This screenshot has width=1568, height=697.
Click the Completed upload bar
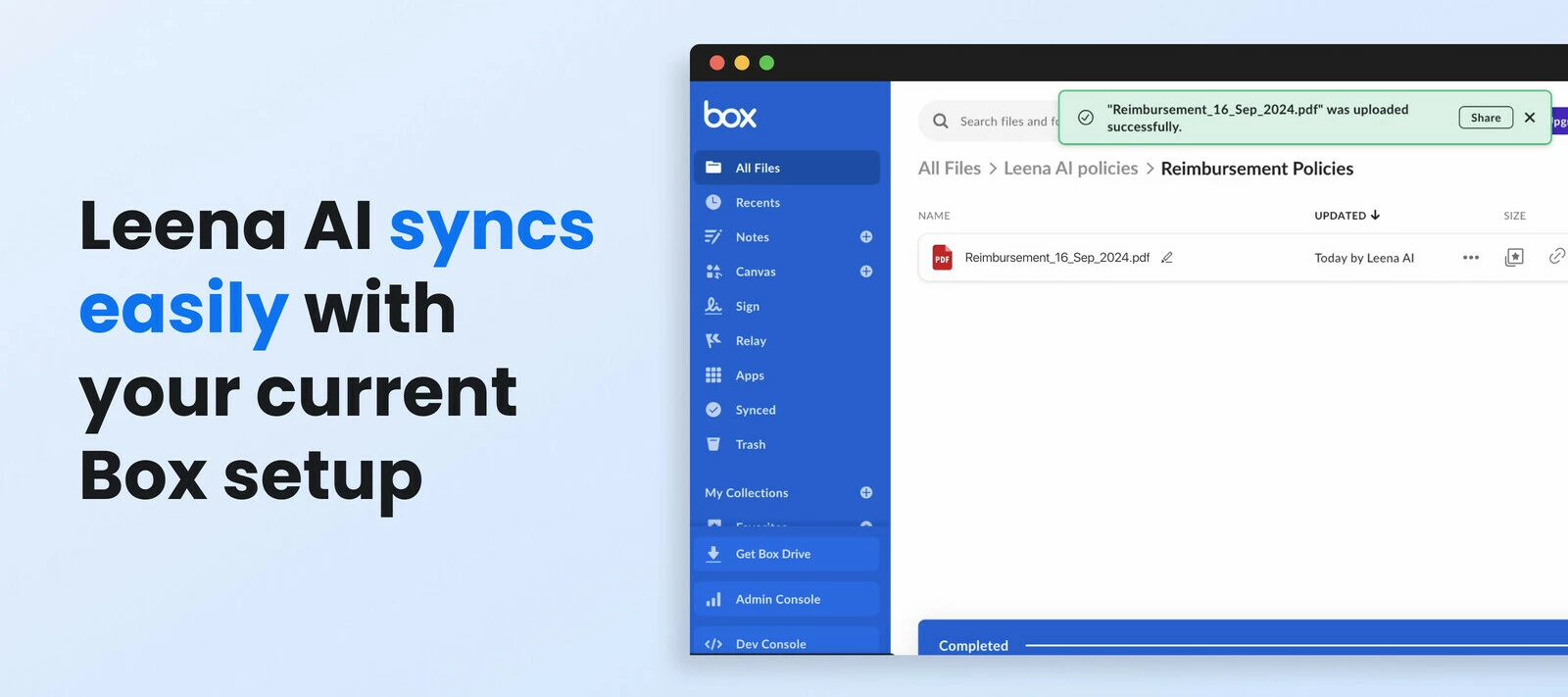tap(1243, 637)
